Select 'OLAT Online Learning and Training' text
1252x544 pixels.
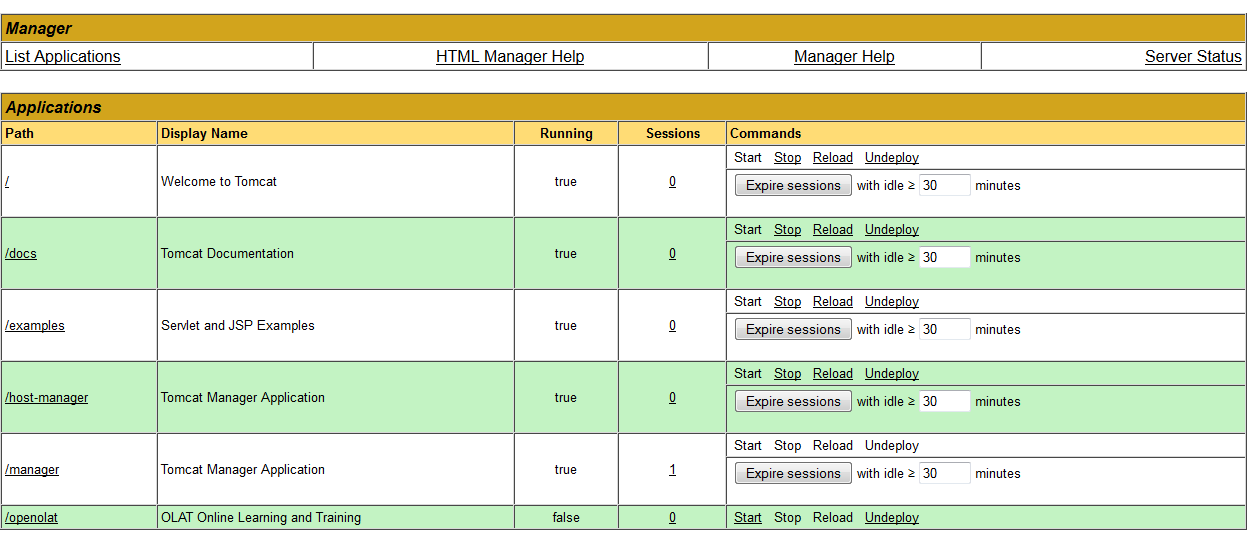(x=261, y=518)
